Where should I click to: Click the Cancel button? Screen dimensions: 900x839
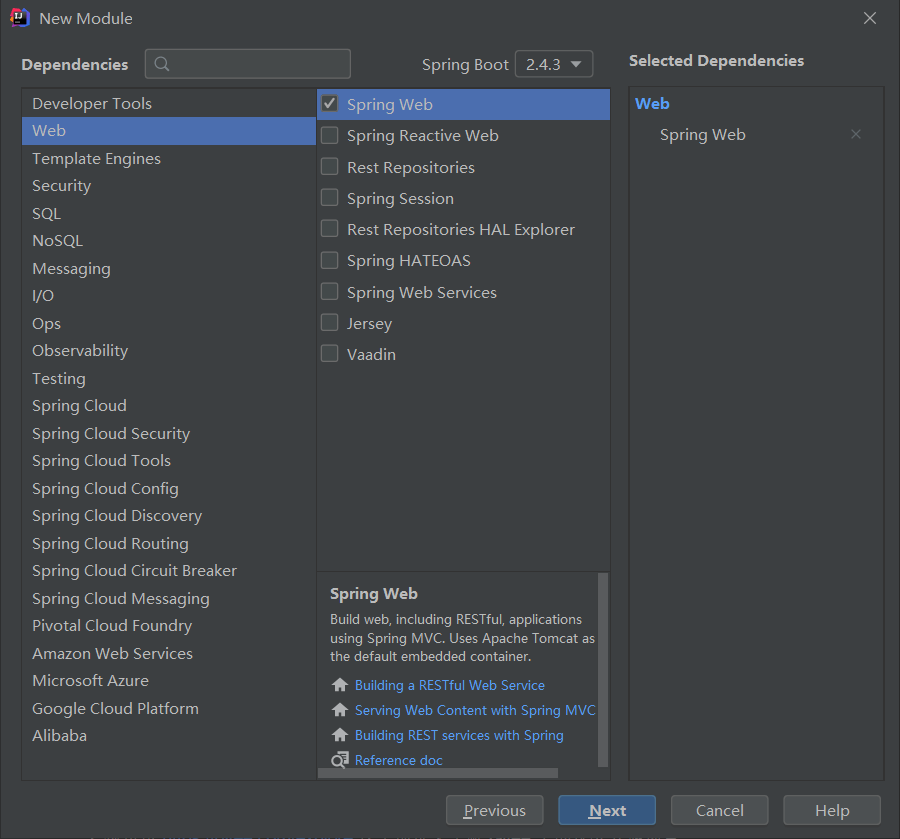tap(720, 810)
